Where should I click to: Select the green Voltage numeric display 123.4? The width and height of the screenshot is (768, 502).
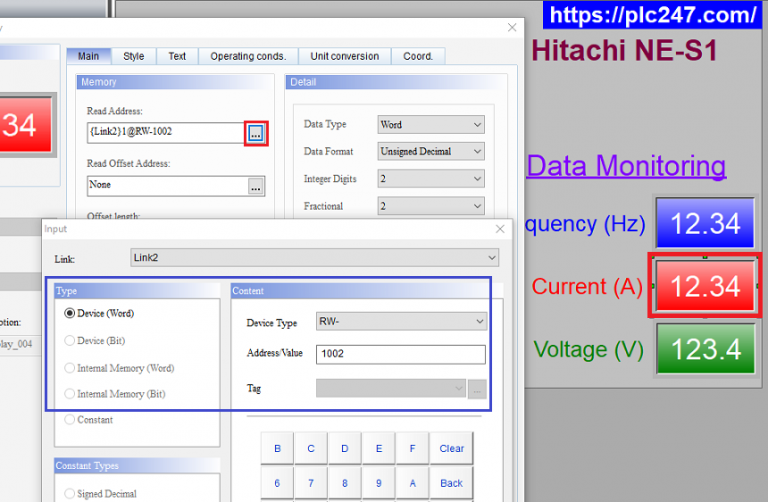705,349
